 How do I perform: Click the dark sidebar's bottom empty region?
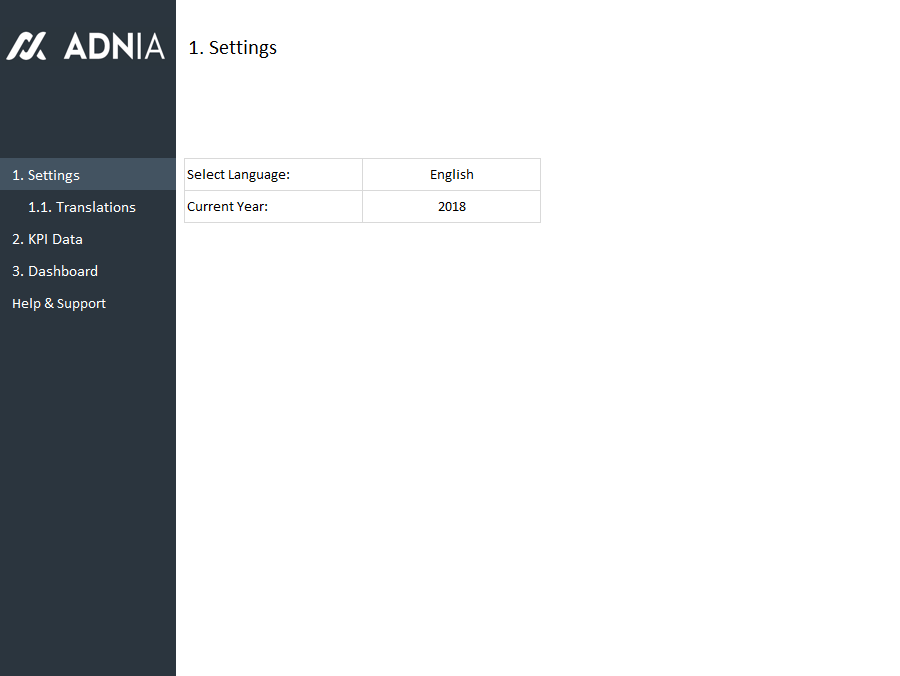click(88, 620)
